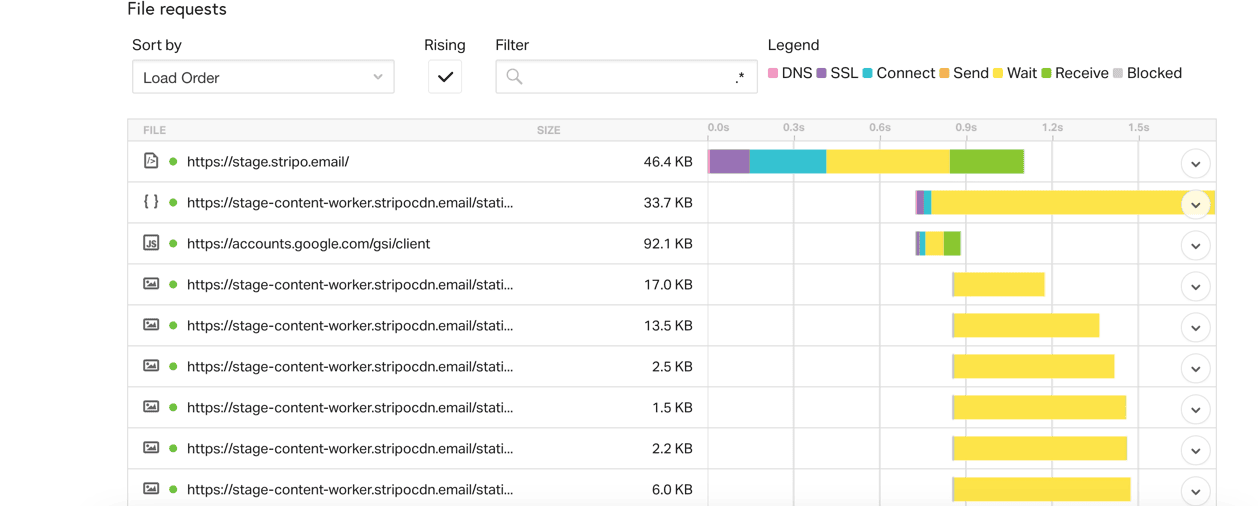Viewport: 1258px width, 506px height.
Task: Click the regex icon in the Filter box
Action: [739, 77]
